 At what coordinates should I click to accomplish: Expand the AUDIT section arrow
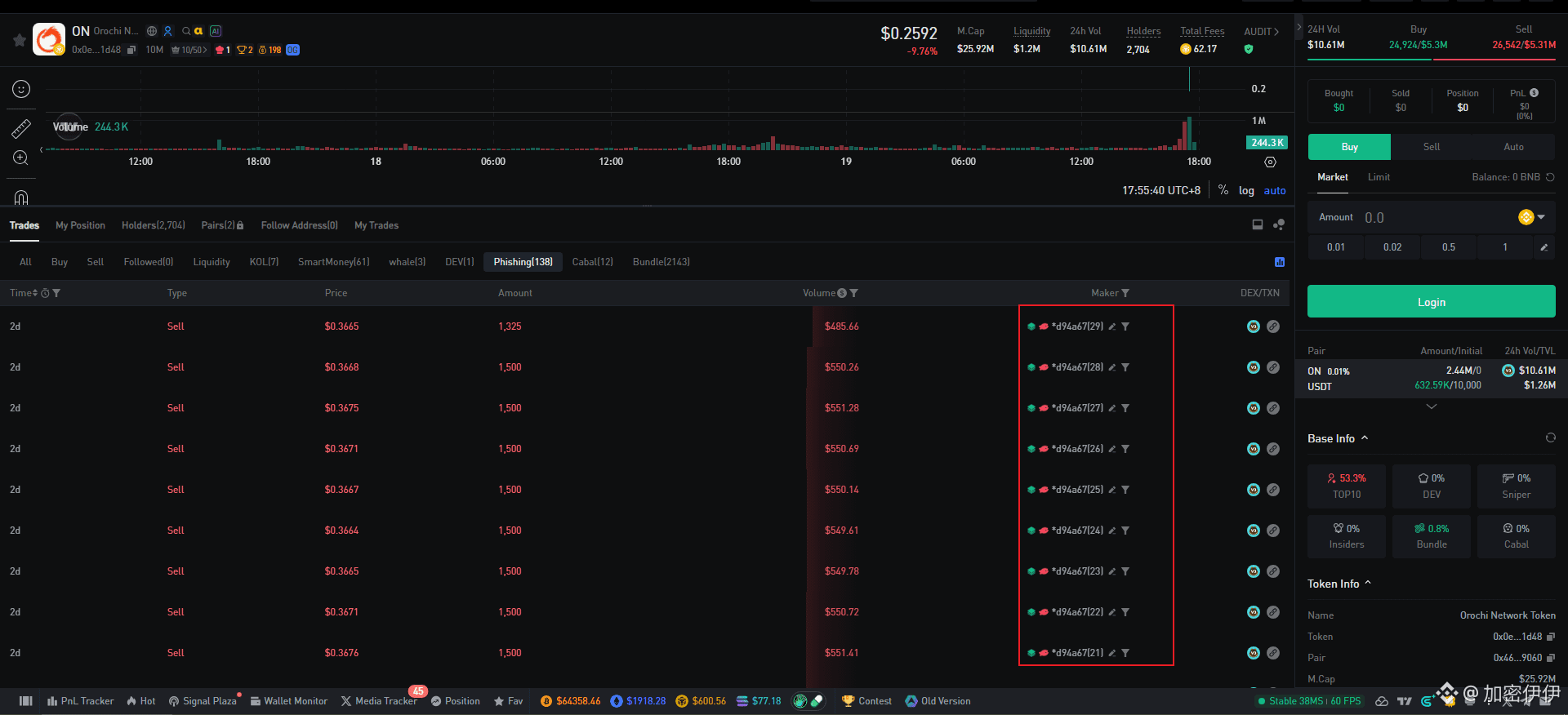point(1276,31)
